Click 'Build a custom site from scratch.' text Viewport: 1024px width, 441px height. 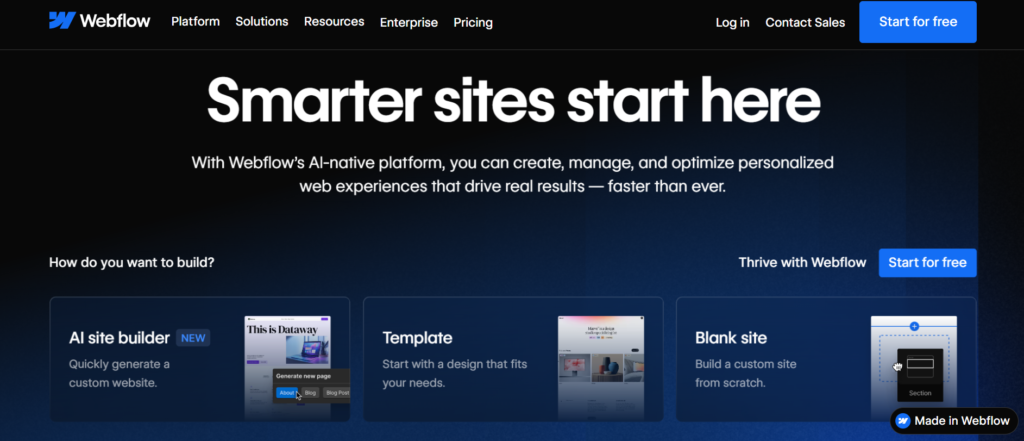click(746, 373)
